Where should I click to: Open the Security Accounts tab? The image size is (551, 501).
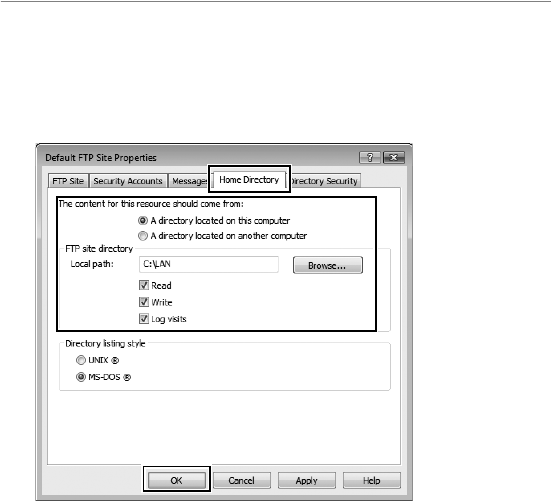[128, 181]
